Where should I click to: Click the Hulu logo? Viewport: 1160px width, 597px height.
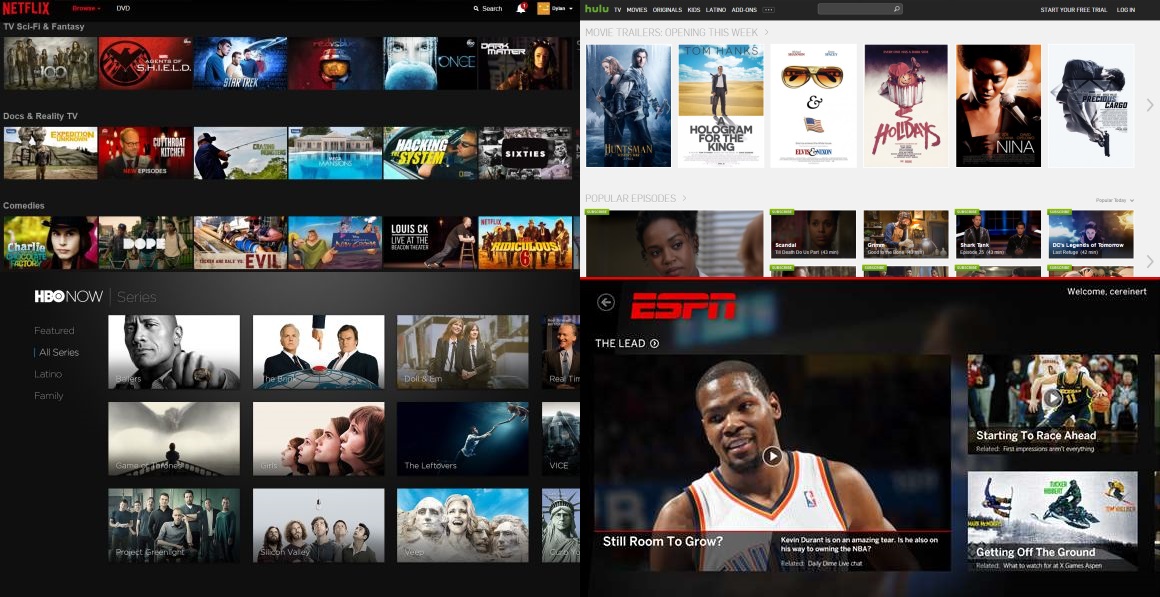point(596,9)
